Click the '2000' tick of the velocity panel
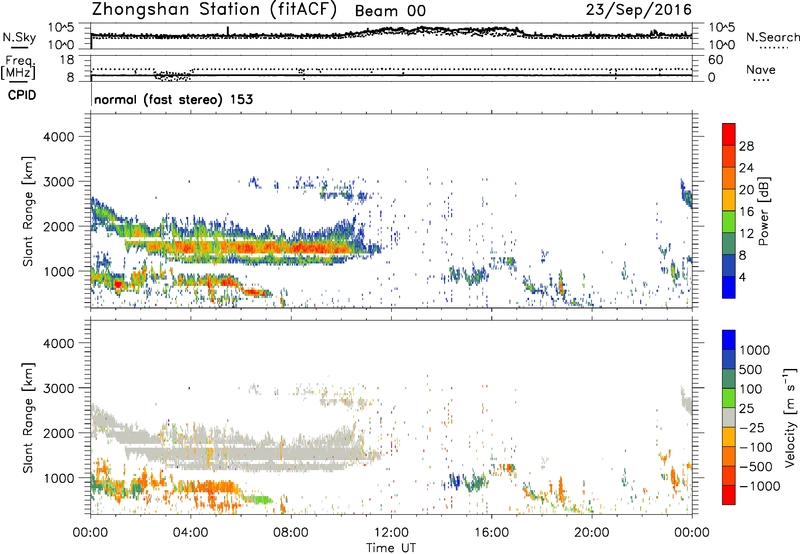This screenshot has height=554, width=800. (59, 433)
